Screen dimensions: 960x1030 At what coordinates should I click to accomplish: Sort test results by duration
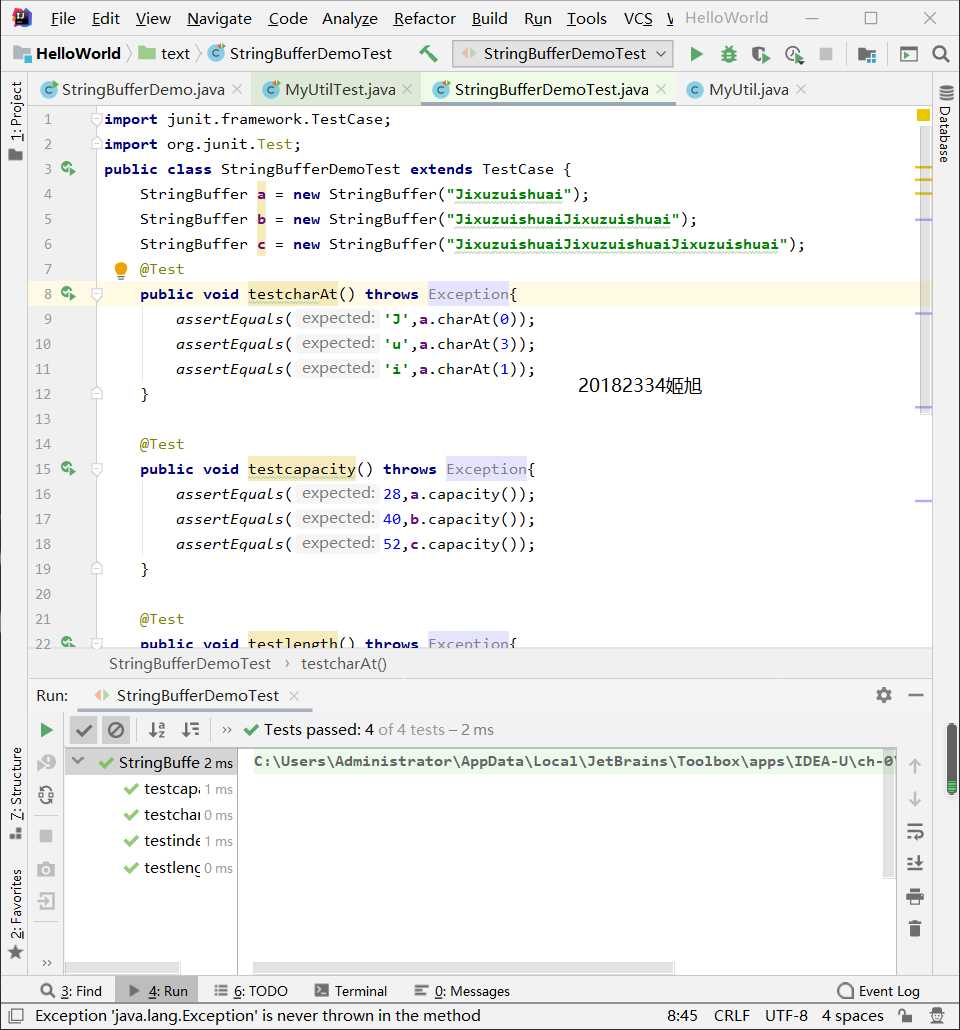pyautogui.click(x=191, y=730)
